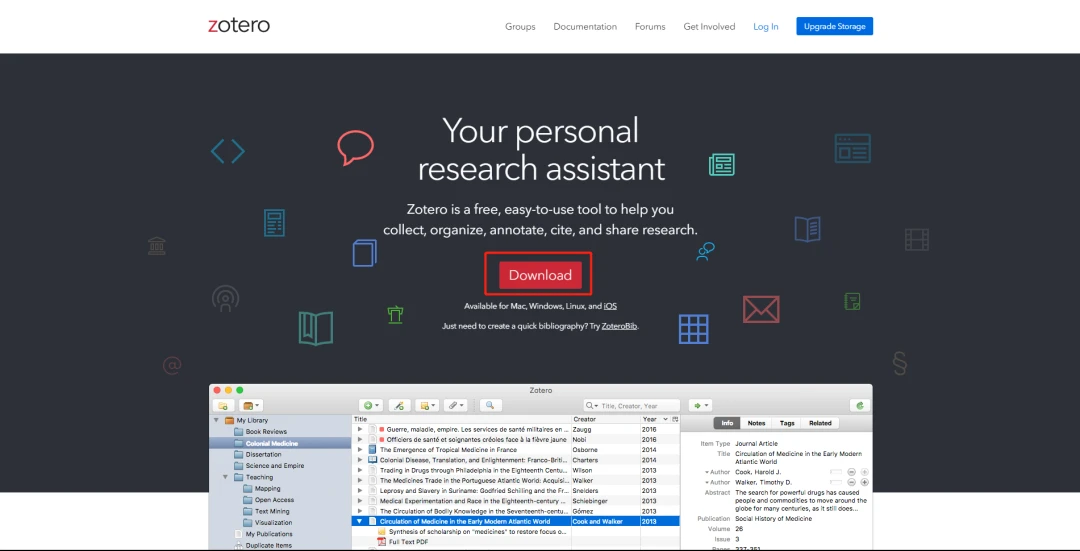Viewport: 1080px width, 551px height.
Task: Select the Mapping subcollection
Action: click(x=267, y=488)
